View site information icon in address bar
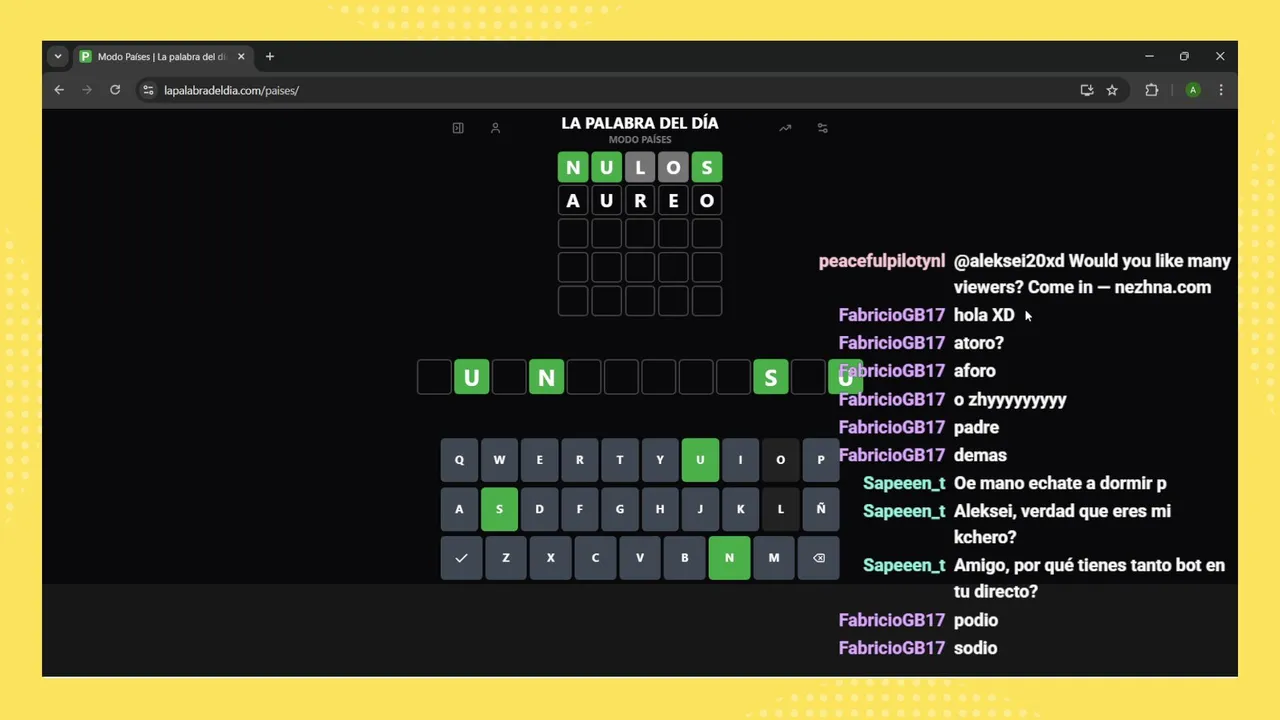Screen dimensions: 1280x720 (148, 90)
